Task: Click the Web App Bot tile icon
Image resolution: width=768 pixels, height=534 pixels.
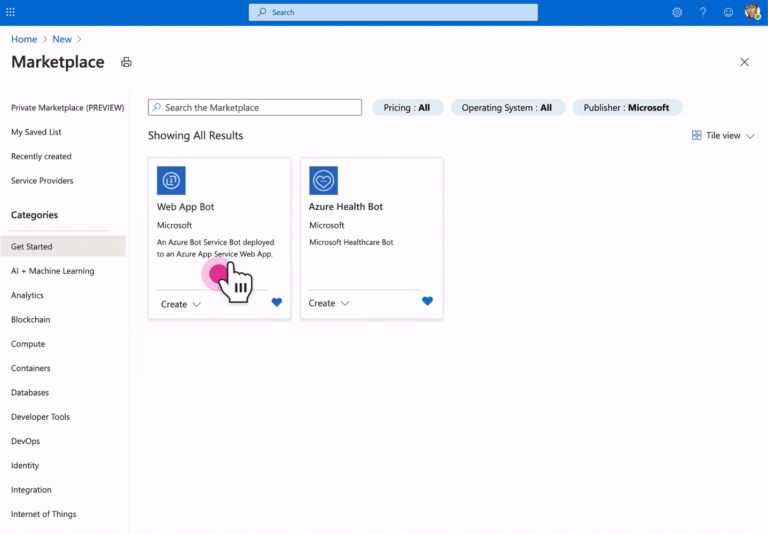Action: point(171,180)
